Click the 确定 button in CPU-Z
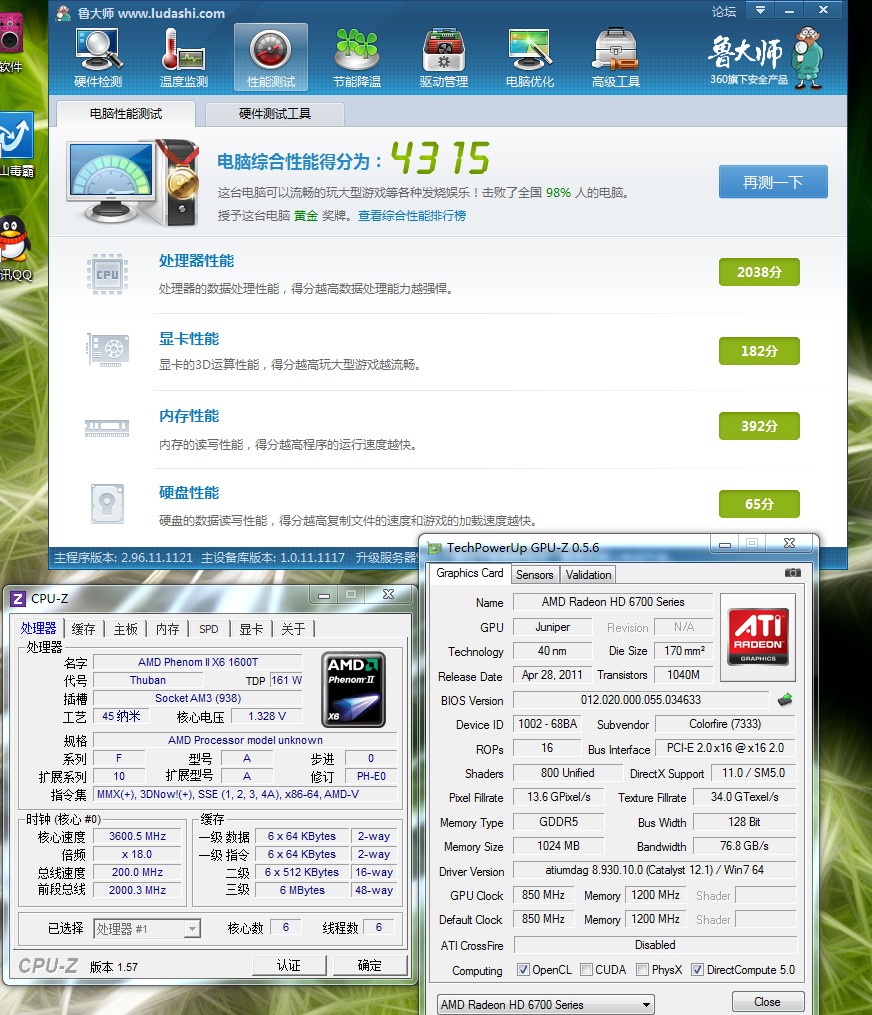 370,966
